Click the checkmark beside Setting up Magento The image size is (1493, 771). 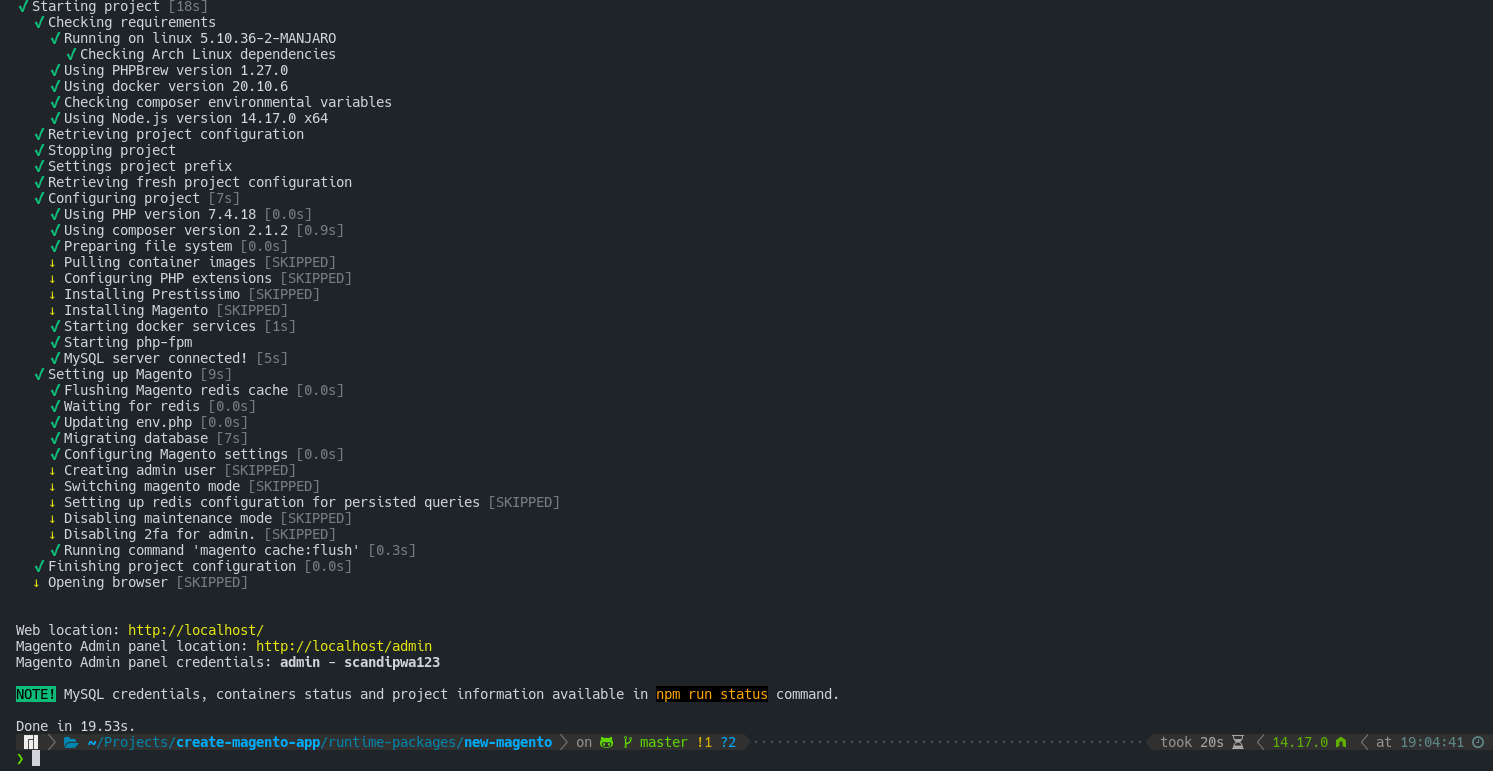39,374
